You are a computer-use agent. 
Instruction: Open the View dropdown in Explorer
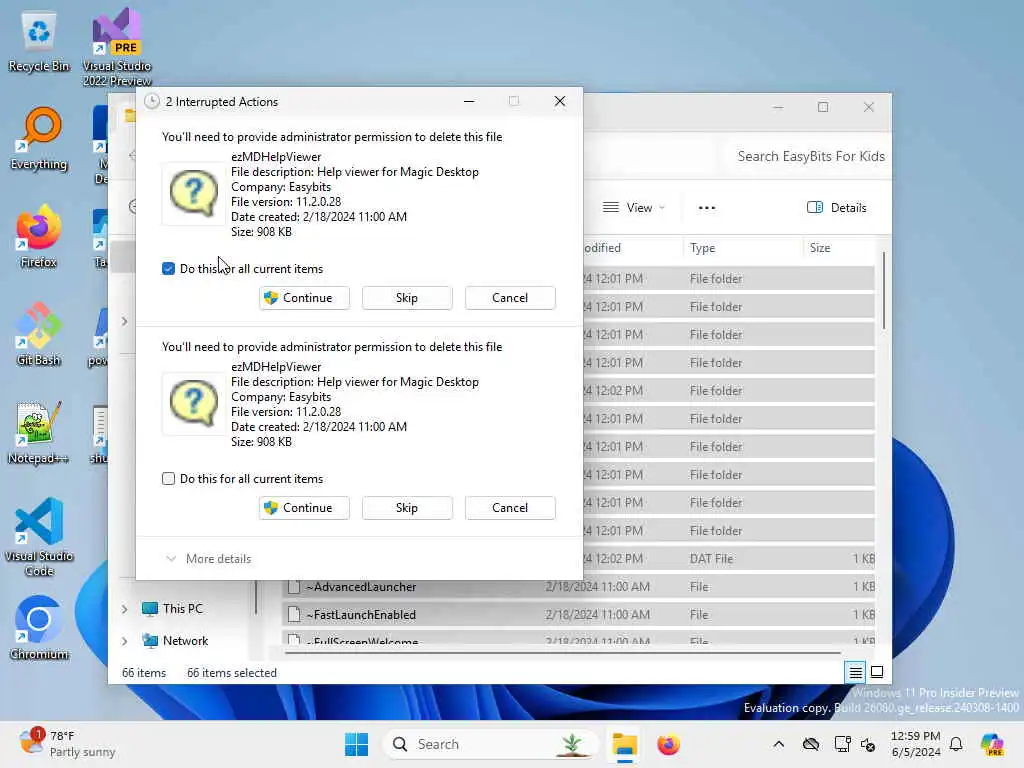coord(633,208)
